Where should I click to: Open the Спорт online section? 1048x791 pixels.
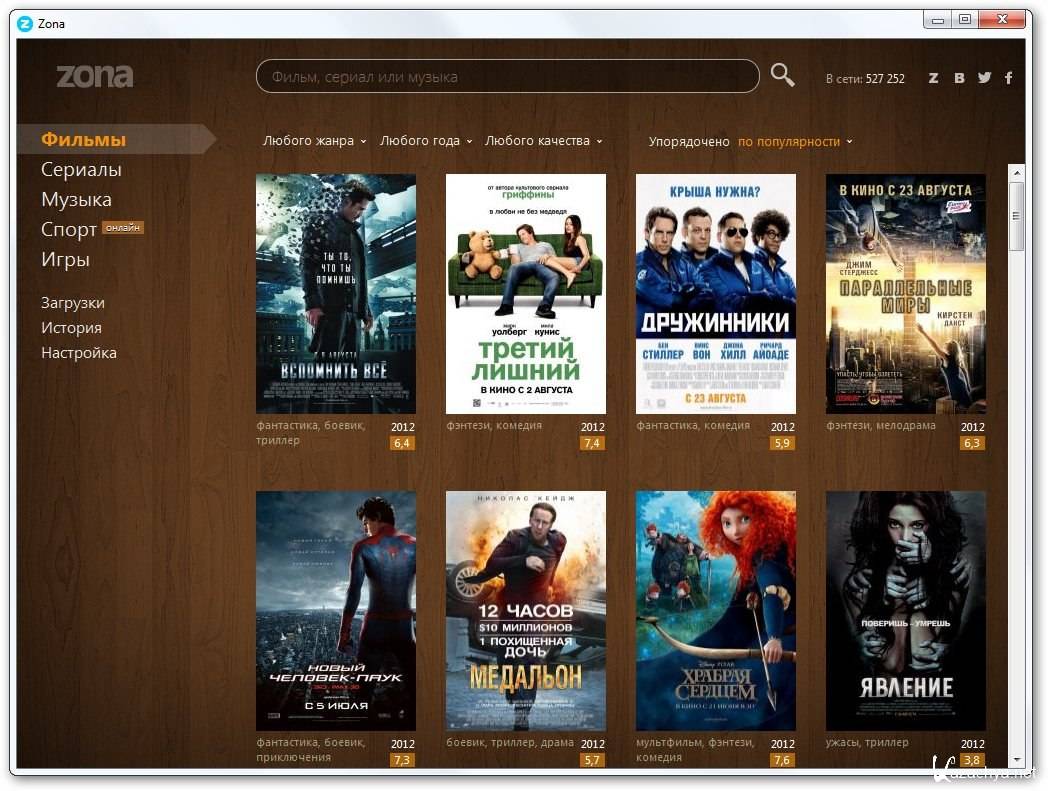(x=69, y=230)
